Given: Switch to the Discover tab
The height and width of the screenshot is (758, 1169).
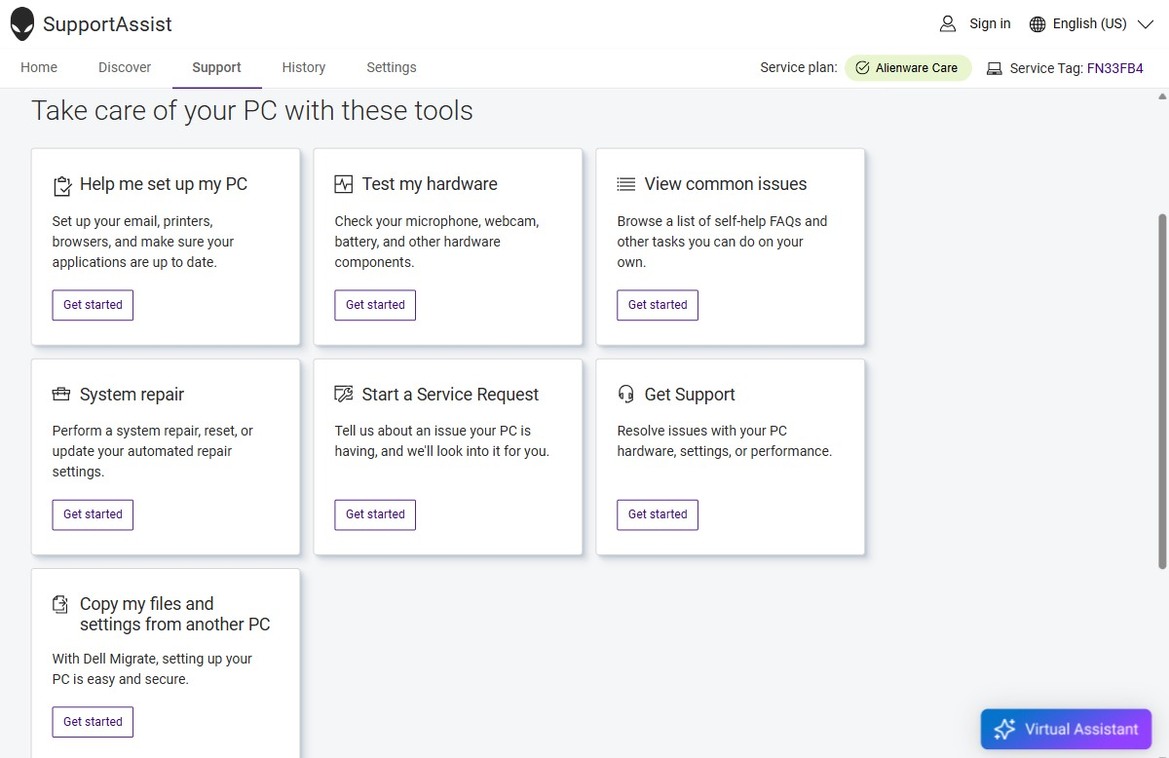Looking at the screenshot, I should pos(124,68).
